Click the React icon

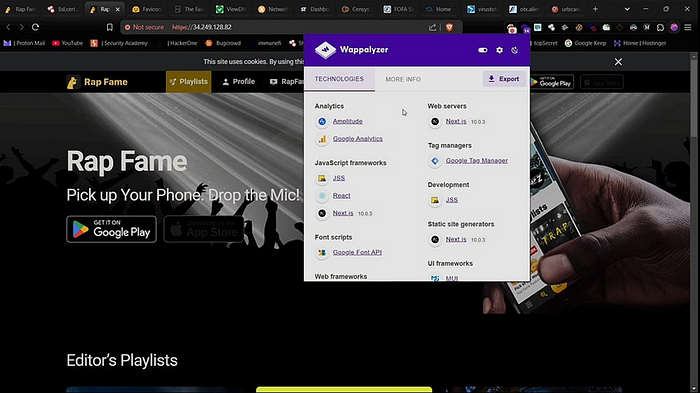click(x=322, y=196)
